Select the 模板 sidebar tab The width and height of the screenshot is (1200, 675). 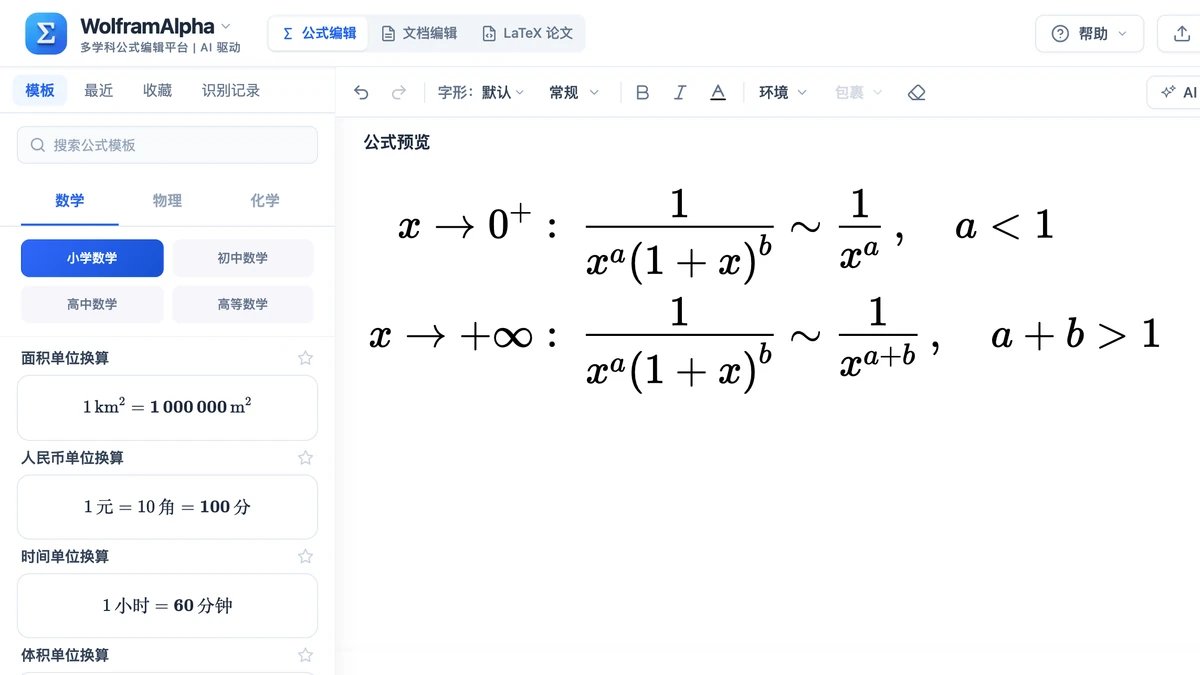(x=40, y=90)
